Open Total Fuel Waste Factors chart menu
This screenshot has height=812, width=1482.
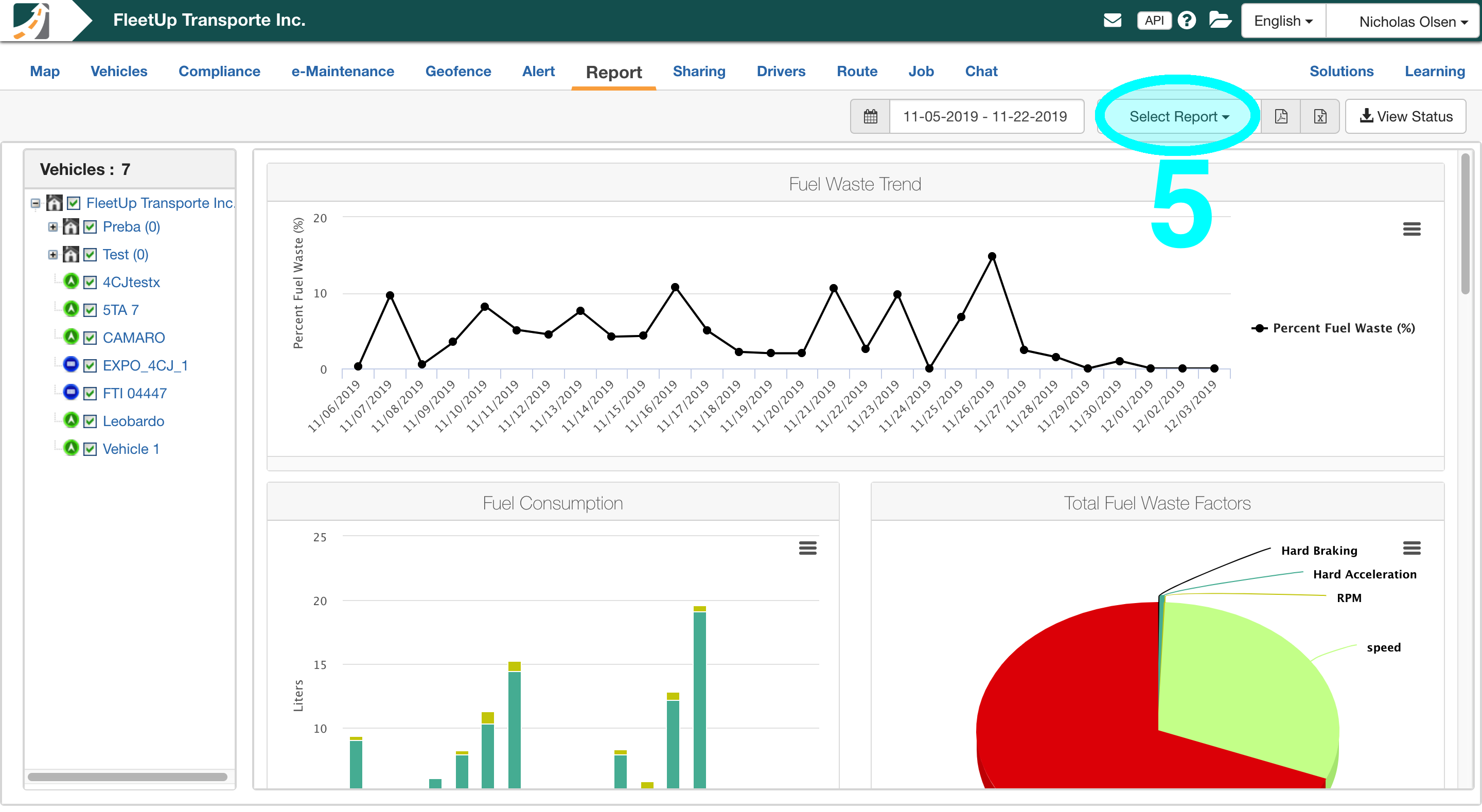coord(1411,548)
